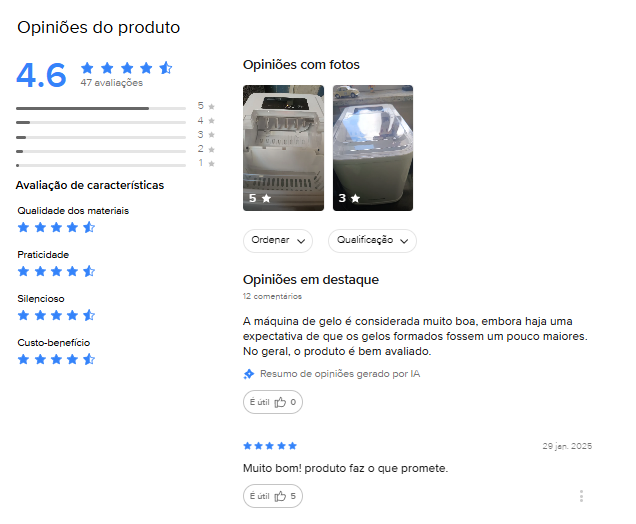The image size is (636, 524).
Task: Open the Ordenar dropdown
Action: (278, 241)
